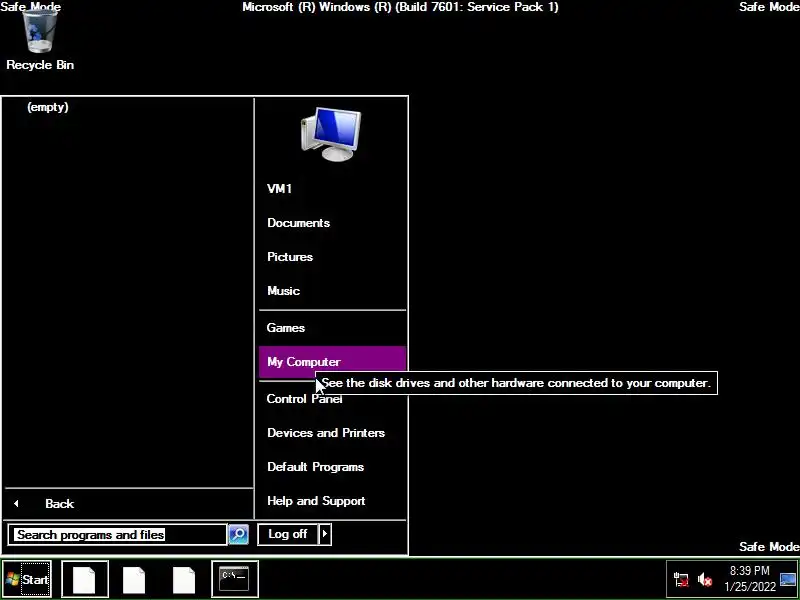Click the taskbar clock showing 8:39 PM
800x600 pixels.
[x=749, y=579]
